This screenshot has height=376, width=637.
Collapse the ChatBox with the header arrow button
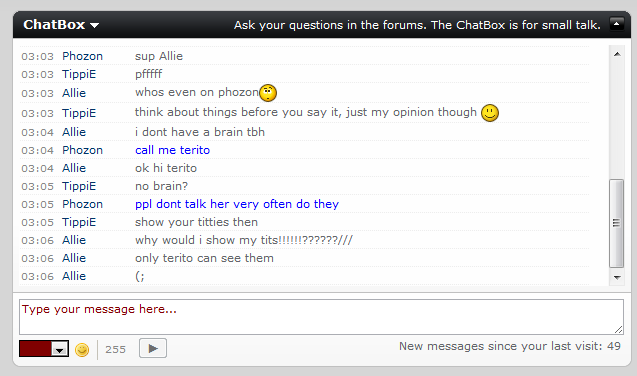pyautogui.click(x=616, y=24)
